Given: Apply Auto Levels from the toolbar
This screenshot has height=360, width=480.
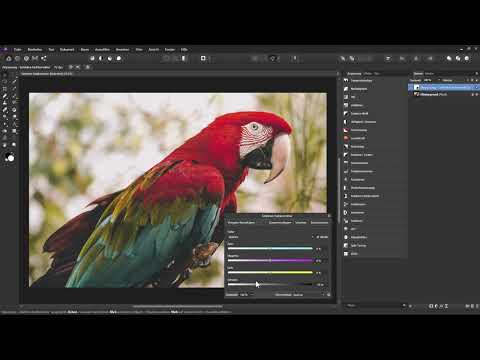Looking at the screenshot, I should click(92, 58).
